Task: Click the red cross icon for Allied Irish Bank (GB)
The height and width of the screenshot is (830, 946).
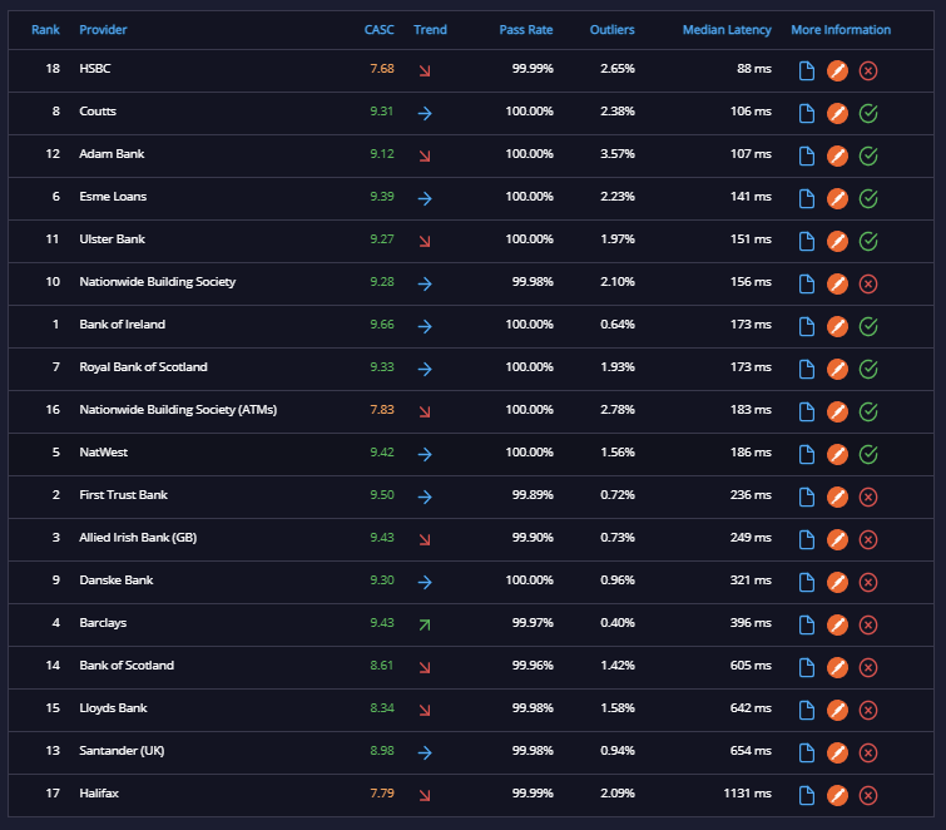Action: [868, 540]
